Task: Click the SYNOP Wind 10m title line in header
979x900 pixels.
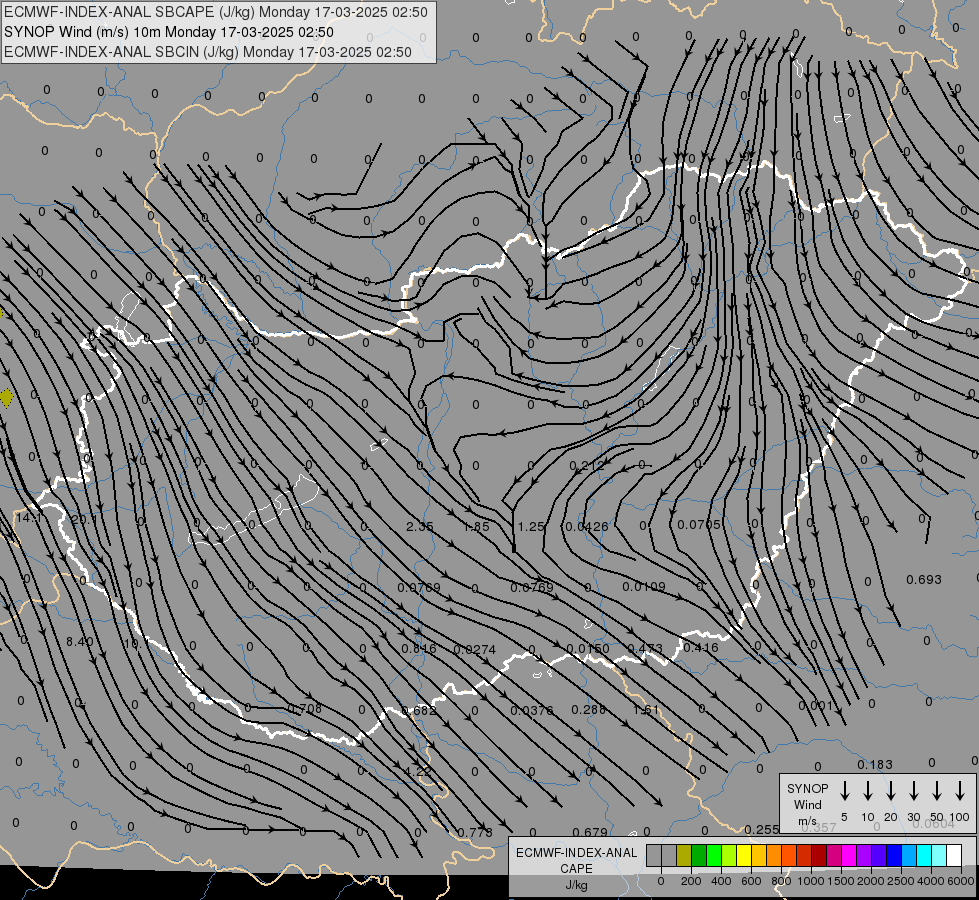Action: (x=169, y=32)
